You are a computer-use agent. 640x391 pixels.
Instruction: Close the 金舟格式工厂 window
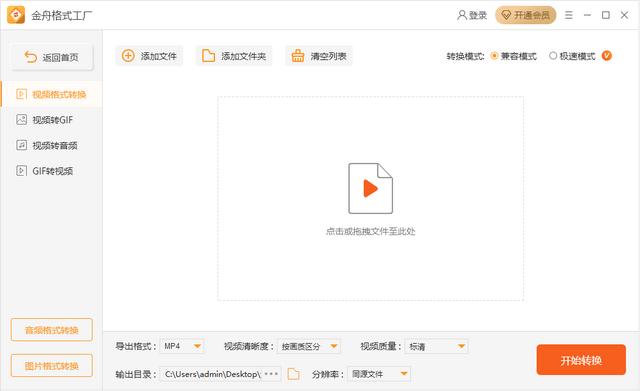pos(624,15)
